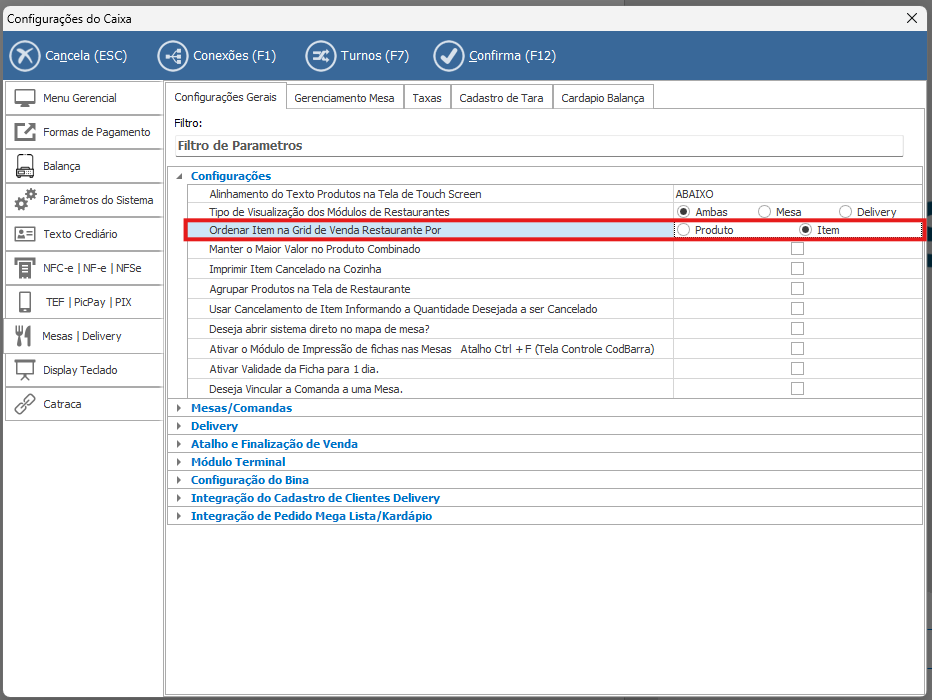Select the Produto radio option
Viewport: 932px width, 700px height.
click(684, 230)
